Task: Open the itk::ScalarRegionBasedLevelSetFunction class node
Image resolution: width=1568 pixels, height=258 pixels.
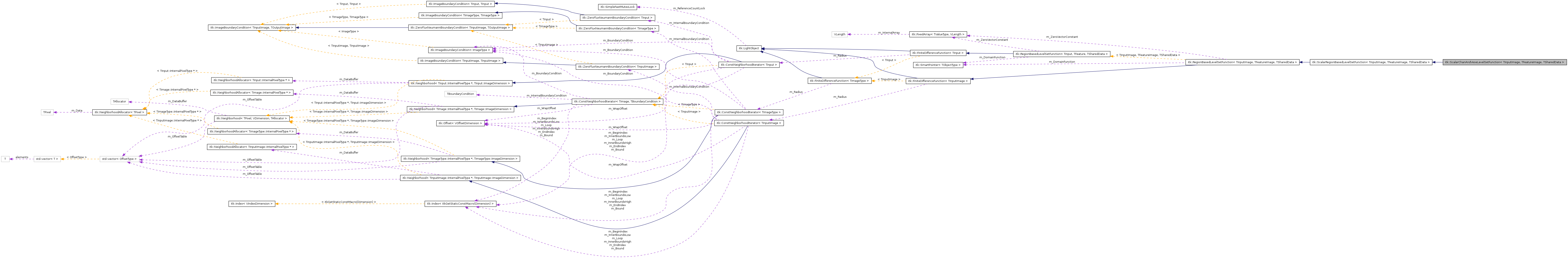Action: 1371,62
